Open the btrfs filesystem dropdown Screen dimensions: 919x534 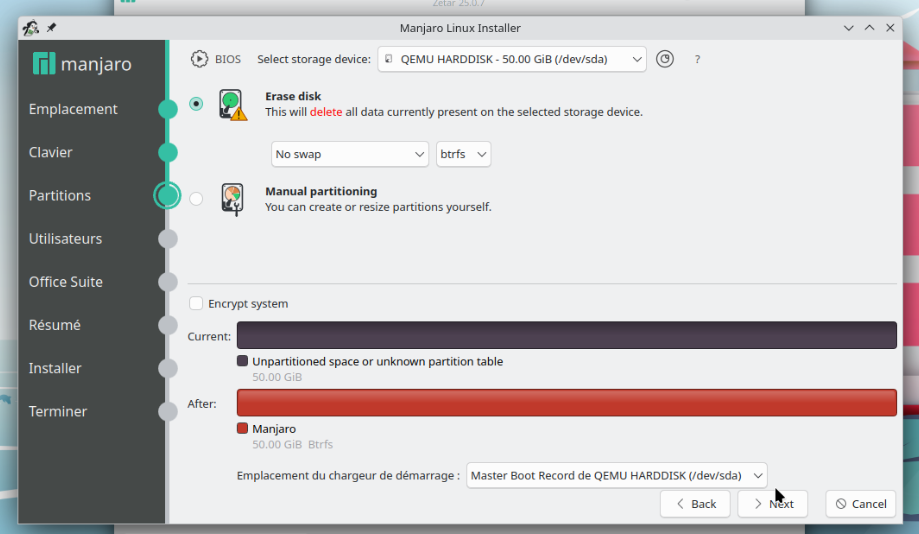[463, 154]
